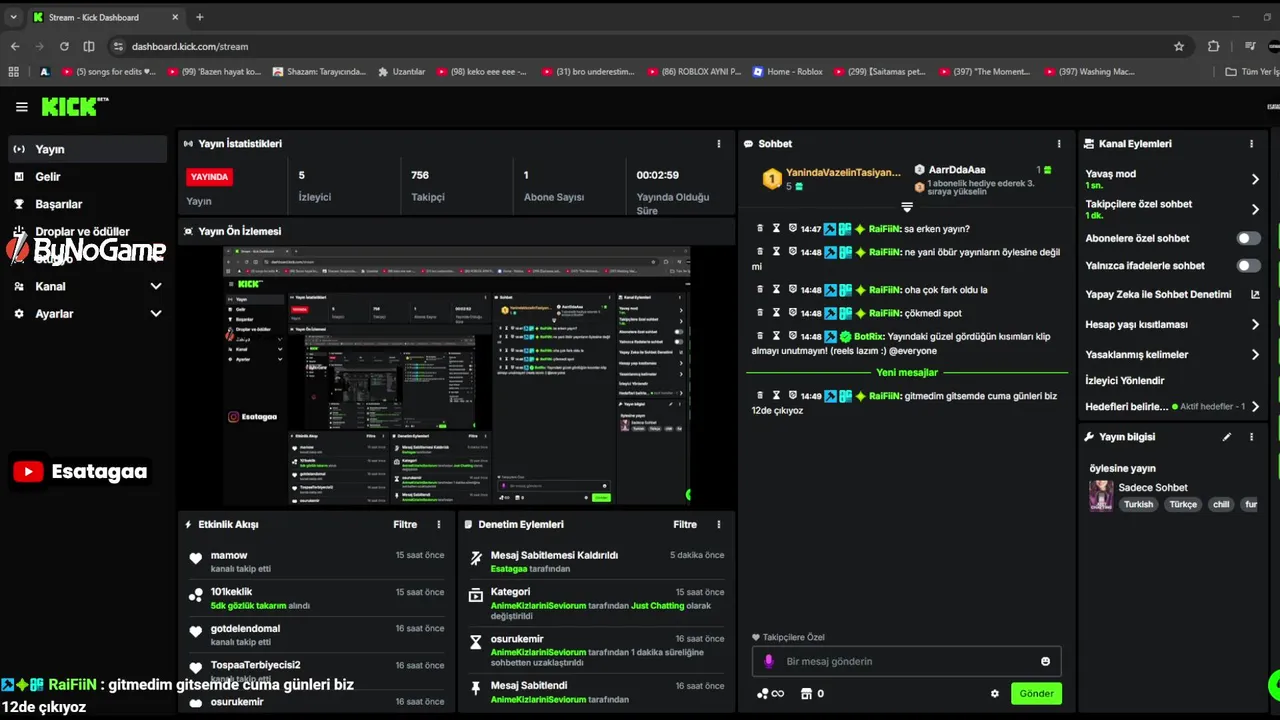Collapse the chat leaderboard with the down arrow
The image size is (1280, 720).
pos(907,207)
